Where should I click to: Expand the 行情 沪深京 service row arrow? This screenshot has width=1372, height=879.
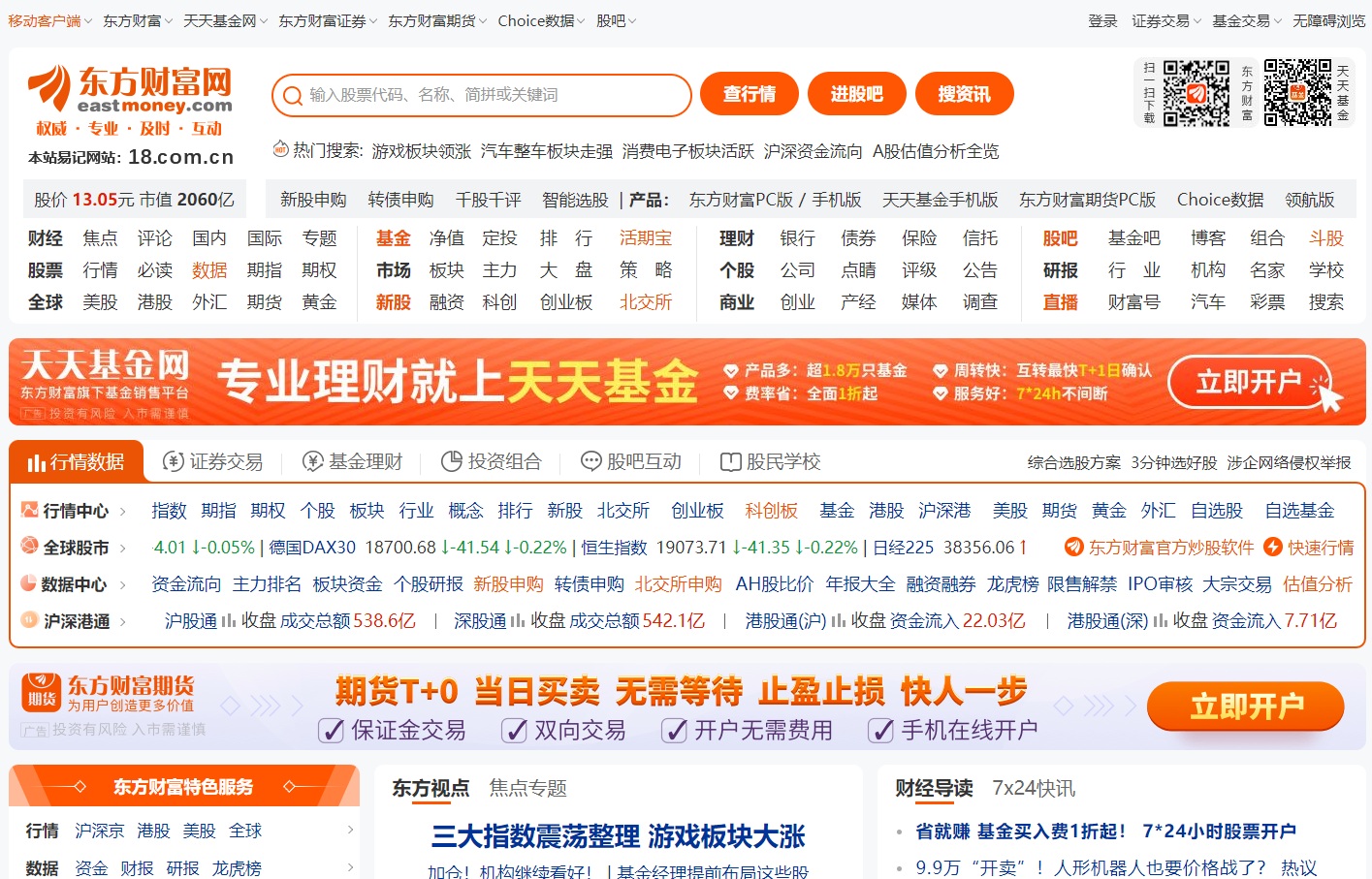point(350,831)
